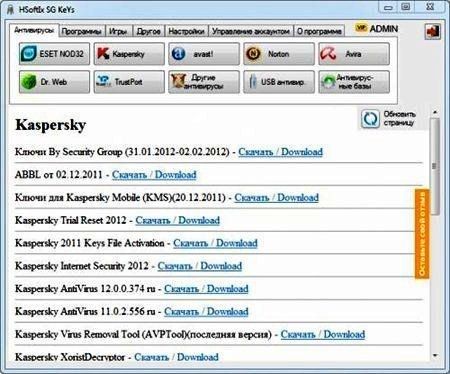Click the red exit icon beside ADMIN
The height and width of the screenshot is (374, 450).
point(432,32)
